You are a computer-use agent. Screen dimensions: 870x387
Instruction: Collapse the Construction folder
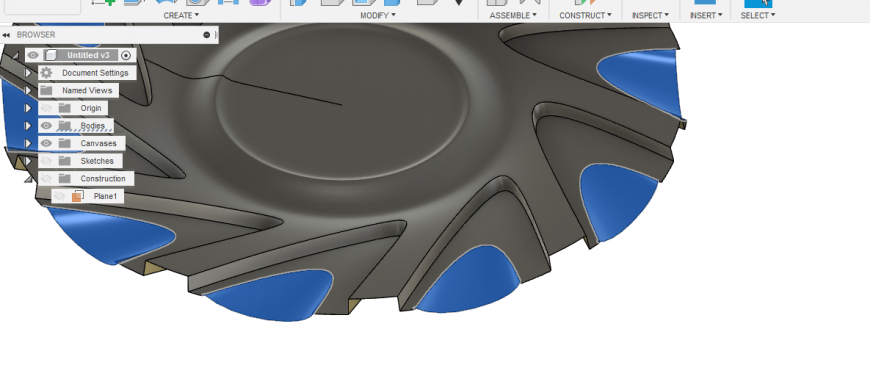(x=28, y=179)
